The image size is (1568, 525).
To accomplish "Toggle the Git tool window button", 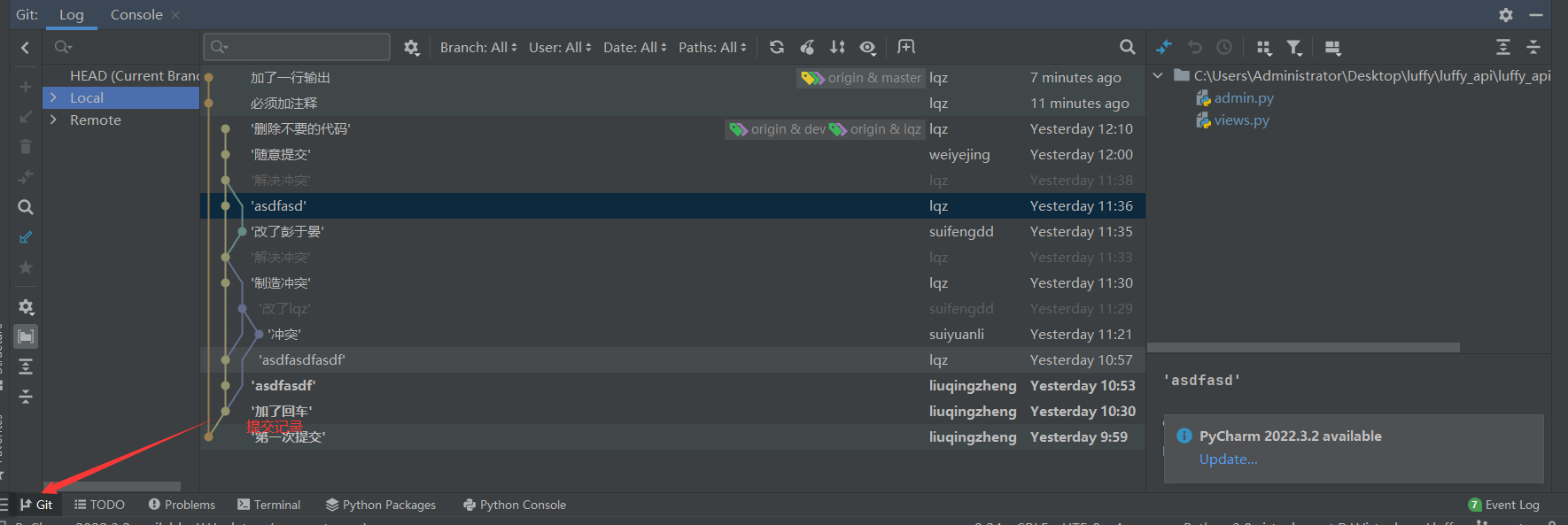I will tap(36, 505).
